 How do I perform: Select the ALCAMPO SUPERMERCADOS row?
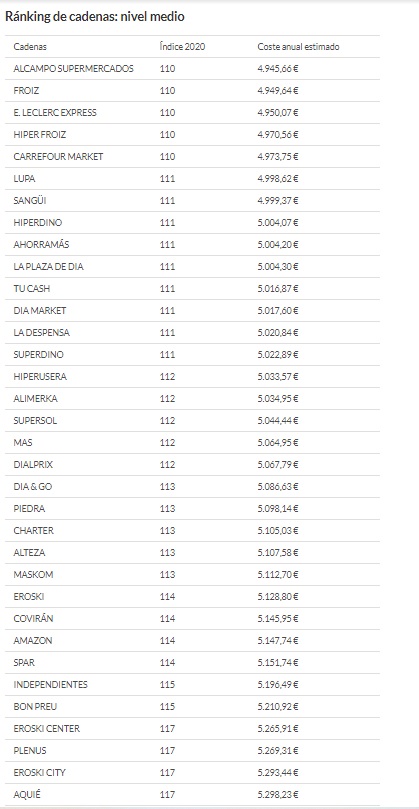[x=192, y=69]
